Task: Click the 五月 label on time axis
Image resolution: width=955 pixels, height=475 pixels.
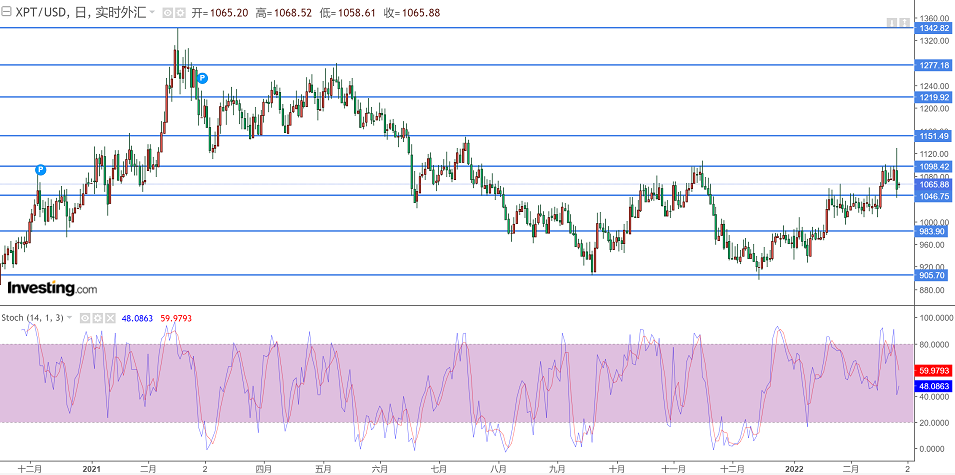Action: [x=323, y=469]
